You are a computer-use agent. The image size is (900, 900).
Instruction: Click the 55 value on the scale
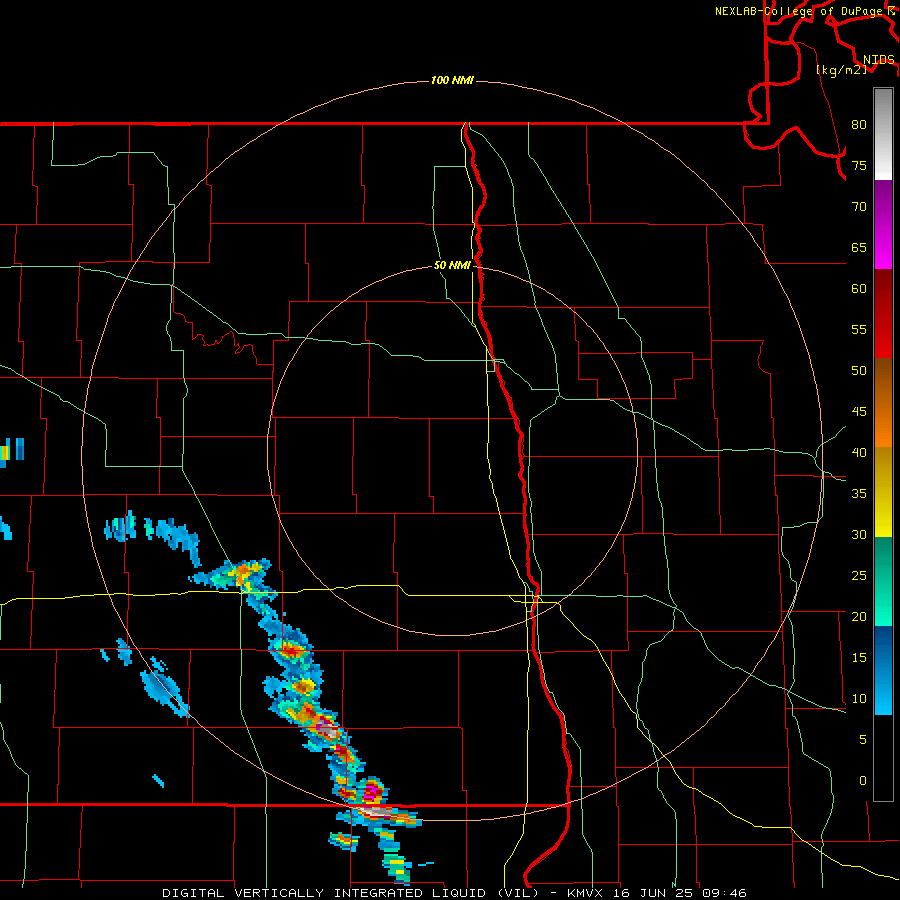859,329
